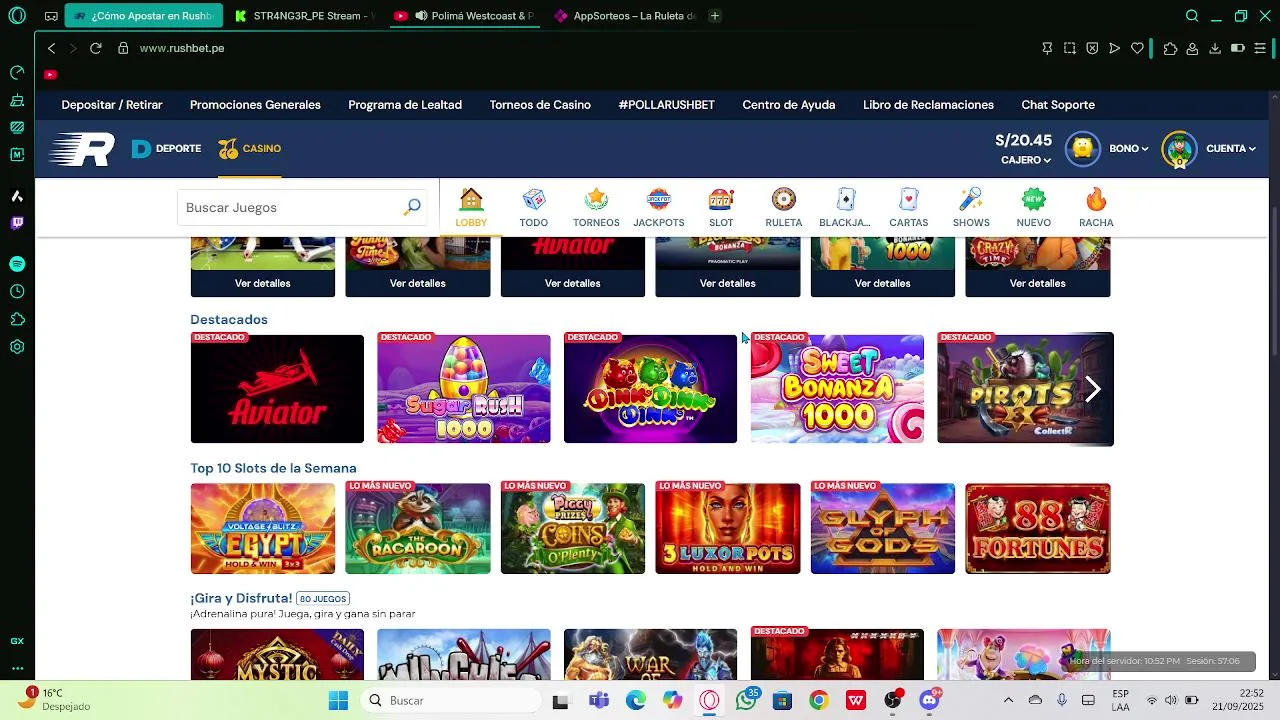Image resolution: width=1280 pixels, height=720 pixels.
Task: Open The Racaroon slot
Action: click(418, 528)
